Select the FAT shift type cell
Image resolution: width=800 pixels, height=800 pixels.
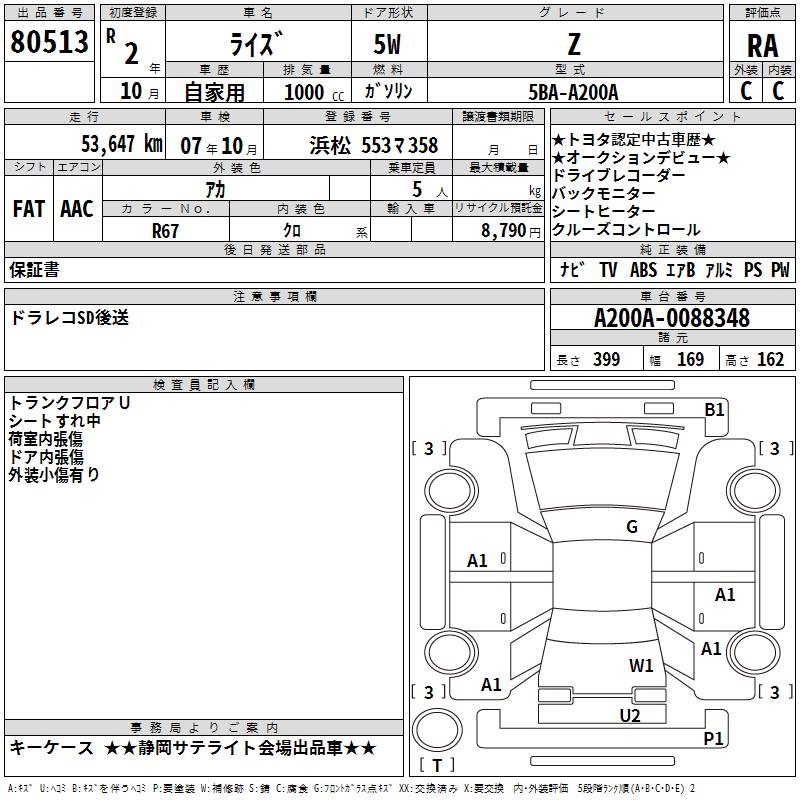tap(28, 209)
